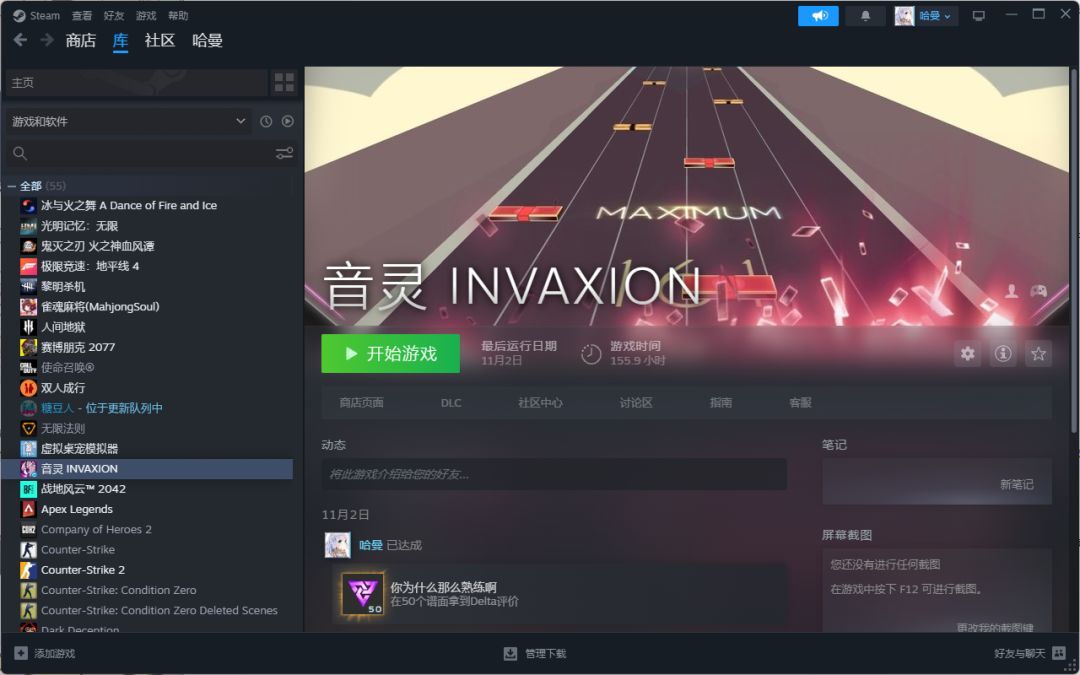Switch to collections grid view icon
Image resolution: width=1080 pixels, height=675 pixels.
pos(284,83)
